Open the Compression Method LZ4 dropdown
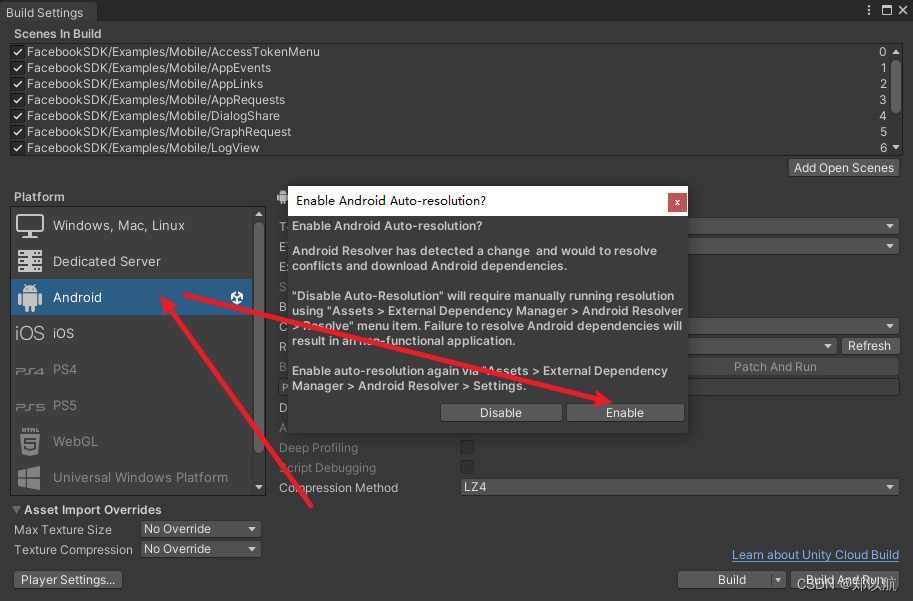Viewport: 913px width, 601px height. [x=680, y=487]
